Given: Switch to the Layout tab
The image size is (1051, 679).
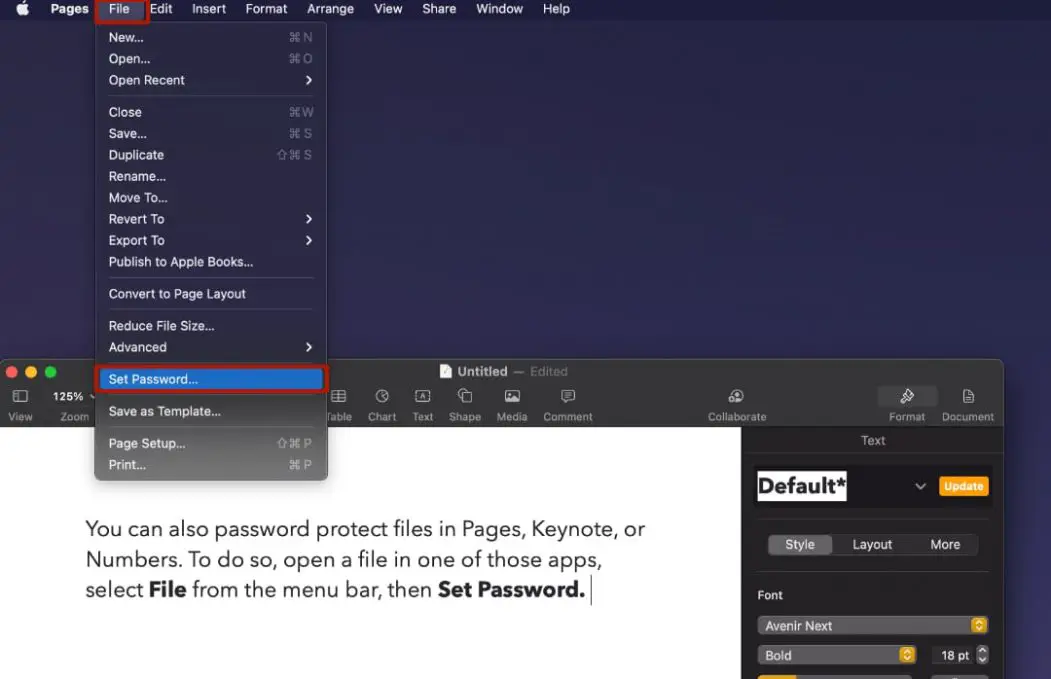Looking at the screenshot, I should (872, 544).
